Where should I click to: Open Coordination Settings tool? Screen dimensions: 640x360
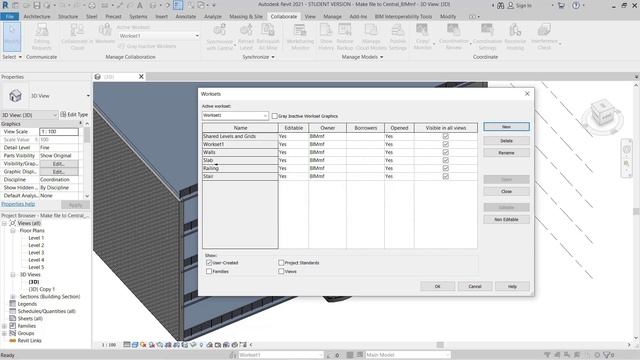click(x=487, y=36)
